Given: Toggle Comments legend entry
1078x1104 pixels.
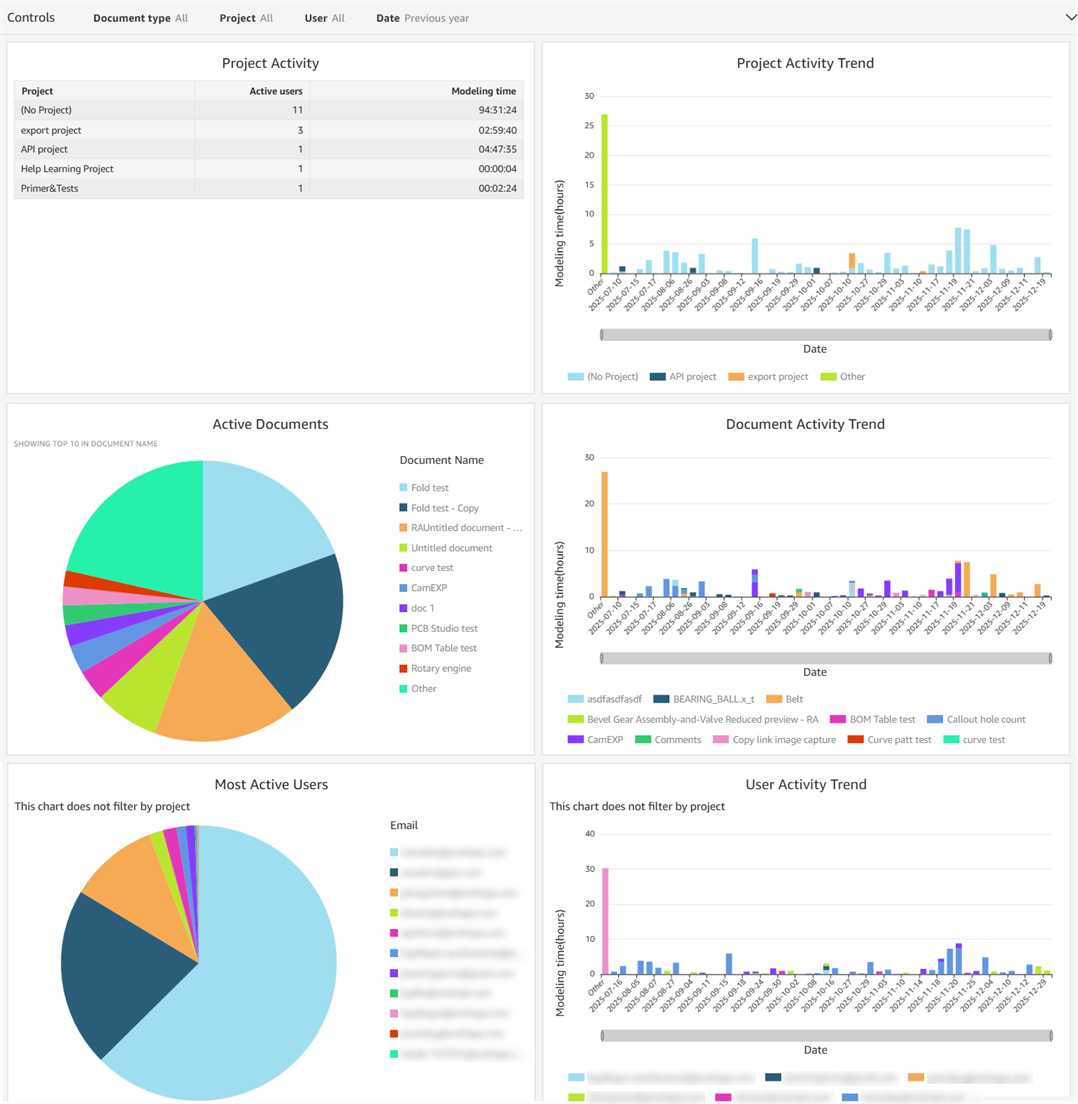Looking at the screenshot, I should (x=668, y=740).
